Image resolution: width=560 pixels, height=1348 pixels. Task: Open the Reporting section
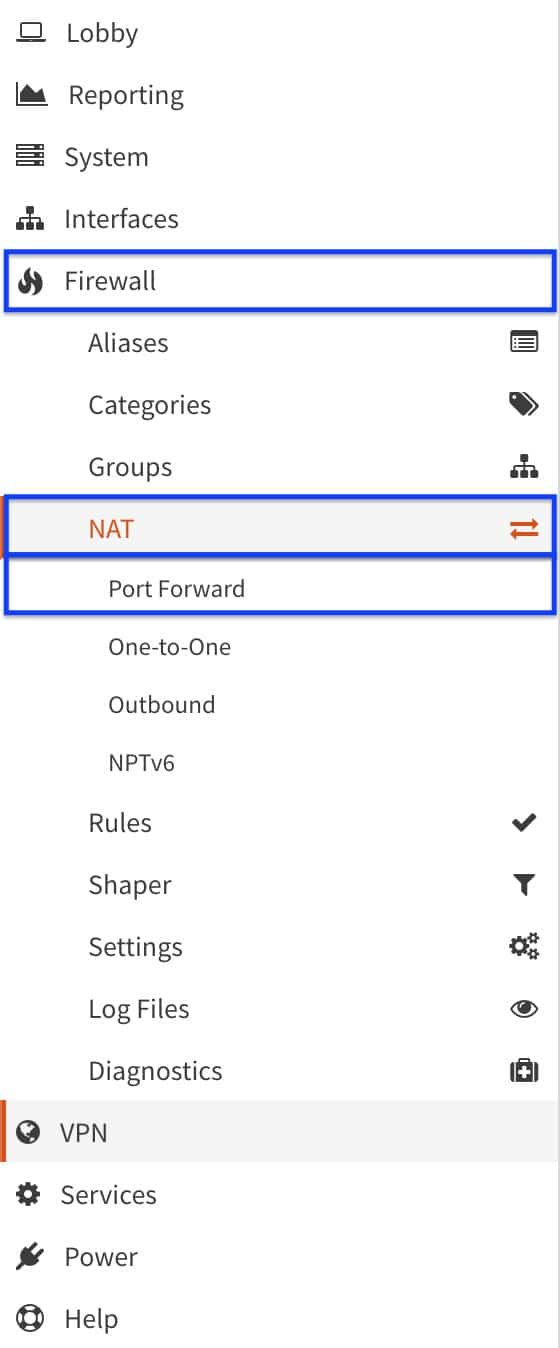coord(280,95)
